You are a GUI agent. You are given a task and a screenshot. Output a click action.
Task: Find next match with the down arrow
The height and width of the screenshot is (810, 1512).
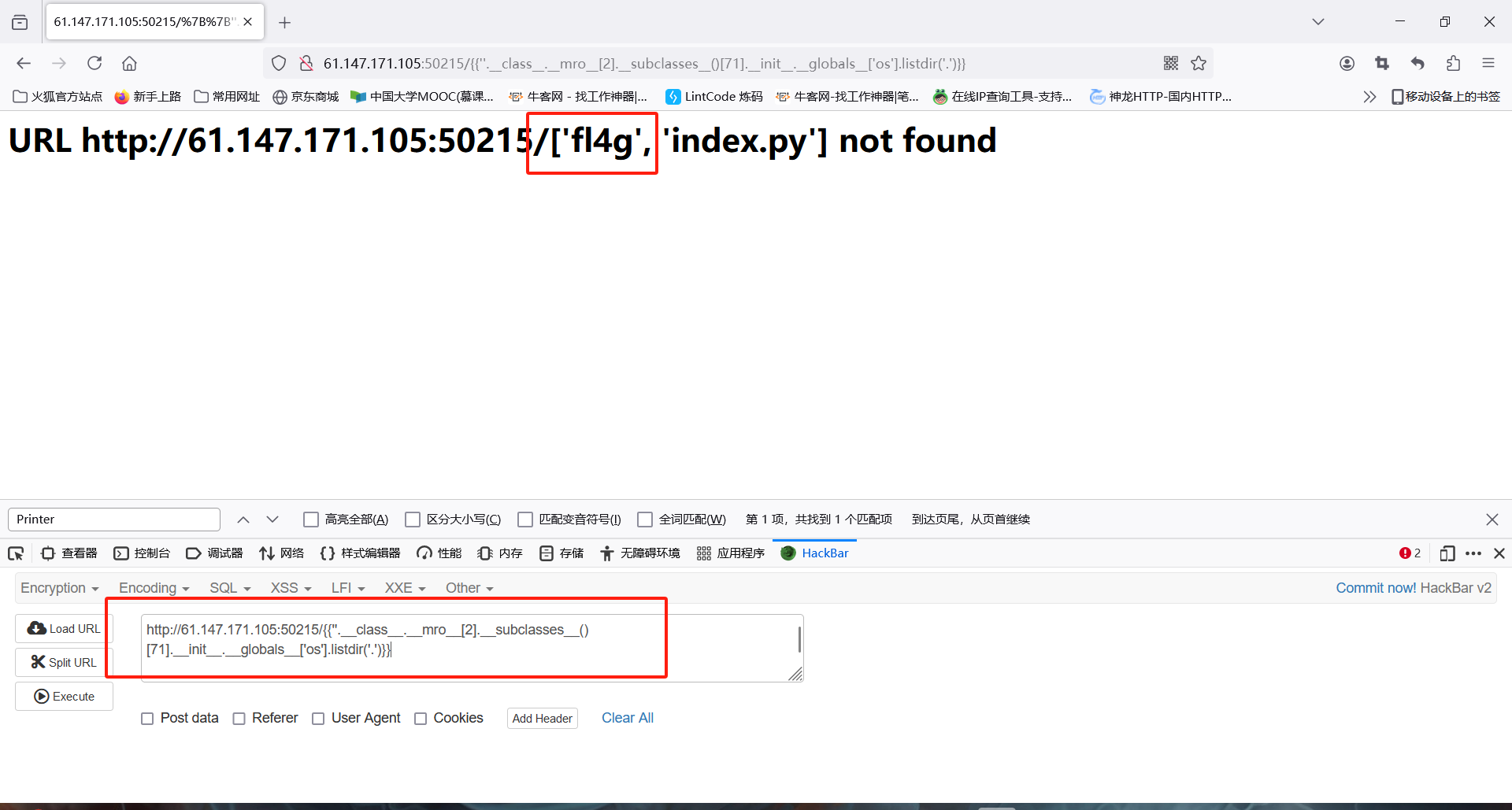point(272,519)
